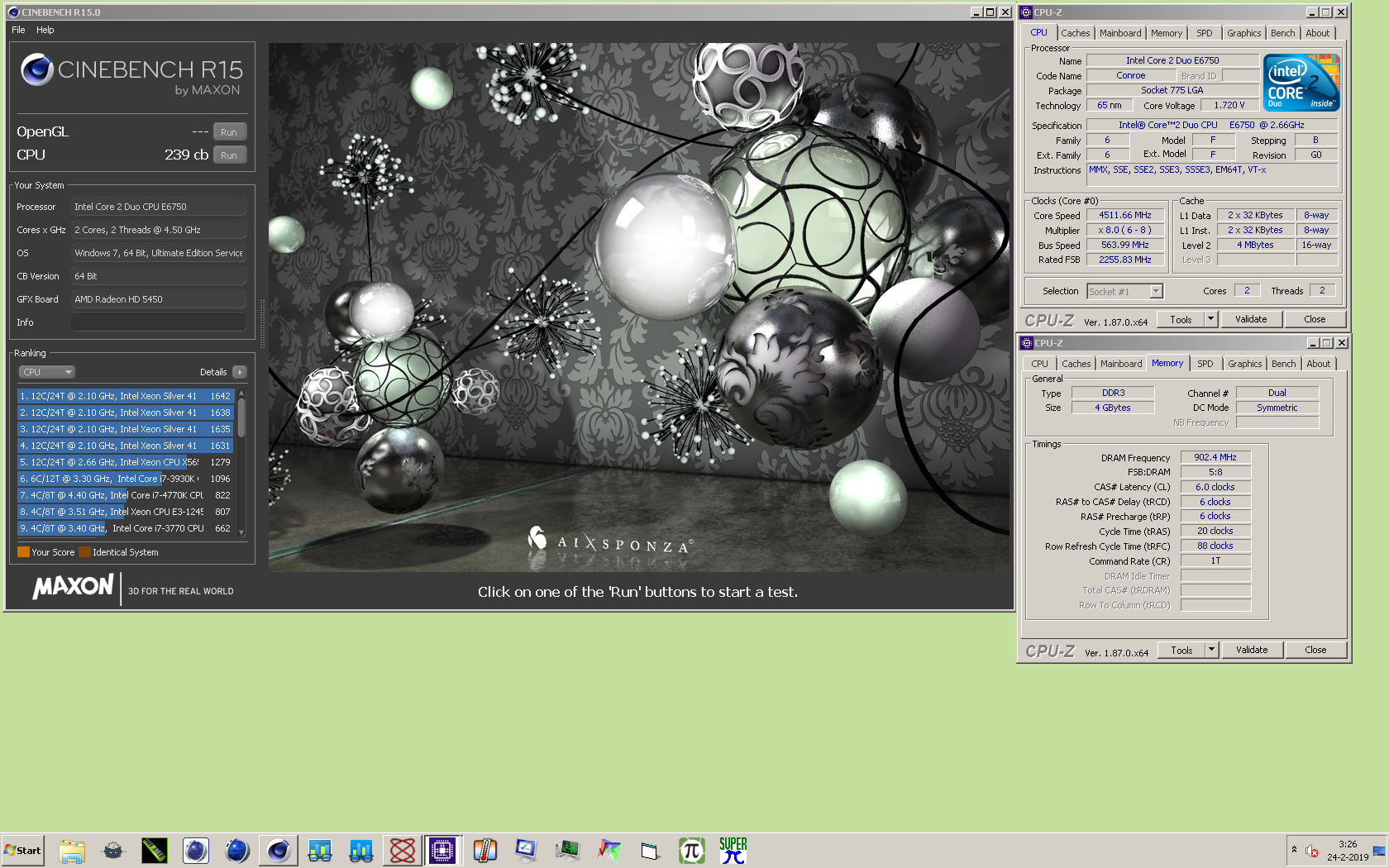Click the ranking scrollbar down arrow
The width and height of the screenshot is (1389, 868).
click(x=241, y=532)
